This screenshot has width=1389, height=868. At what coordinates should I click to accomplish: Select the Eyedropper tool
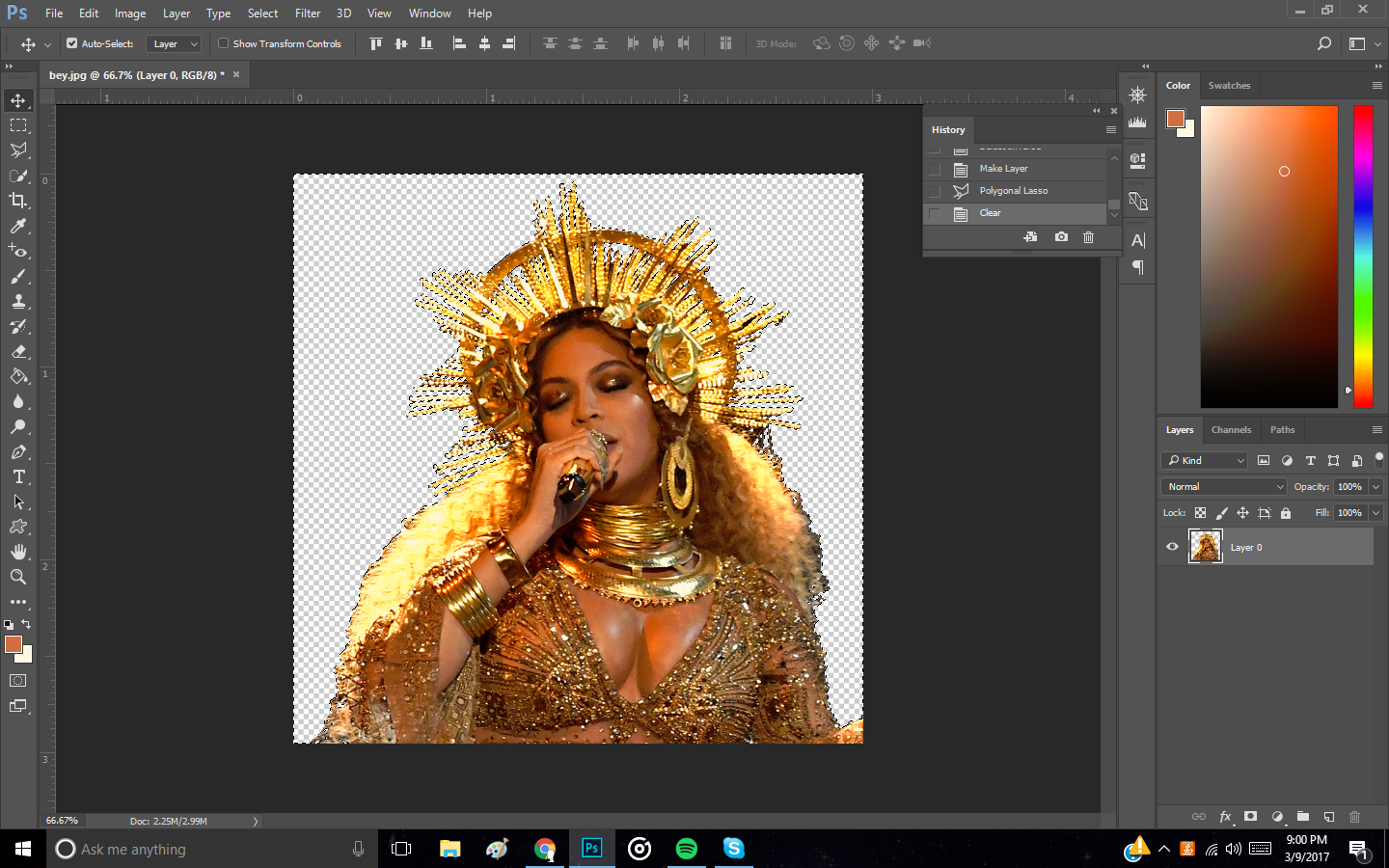click(x=18, y=226)
